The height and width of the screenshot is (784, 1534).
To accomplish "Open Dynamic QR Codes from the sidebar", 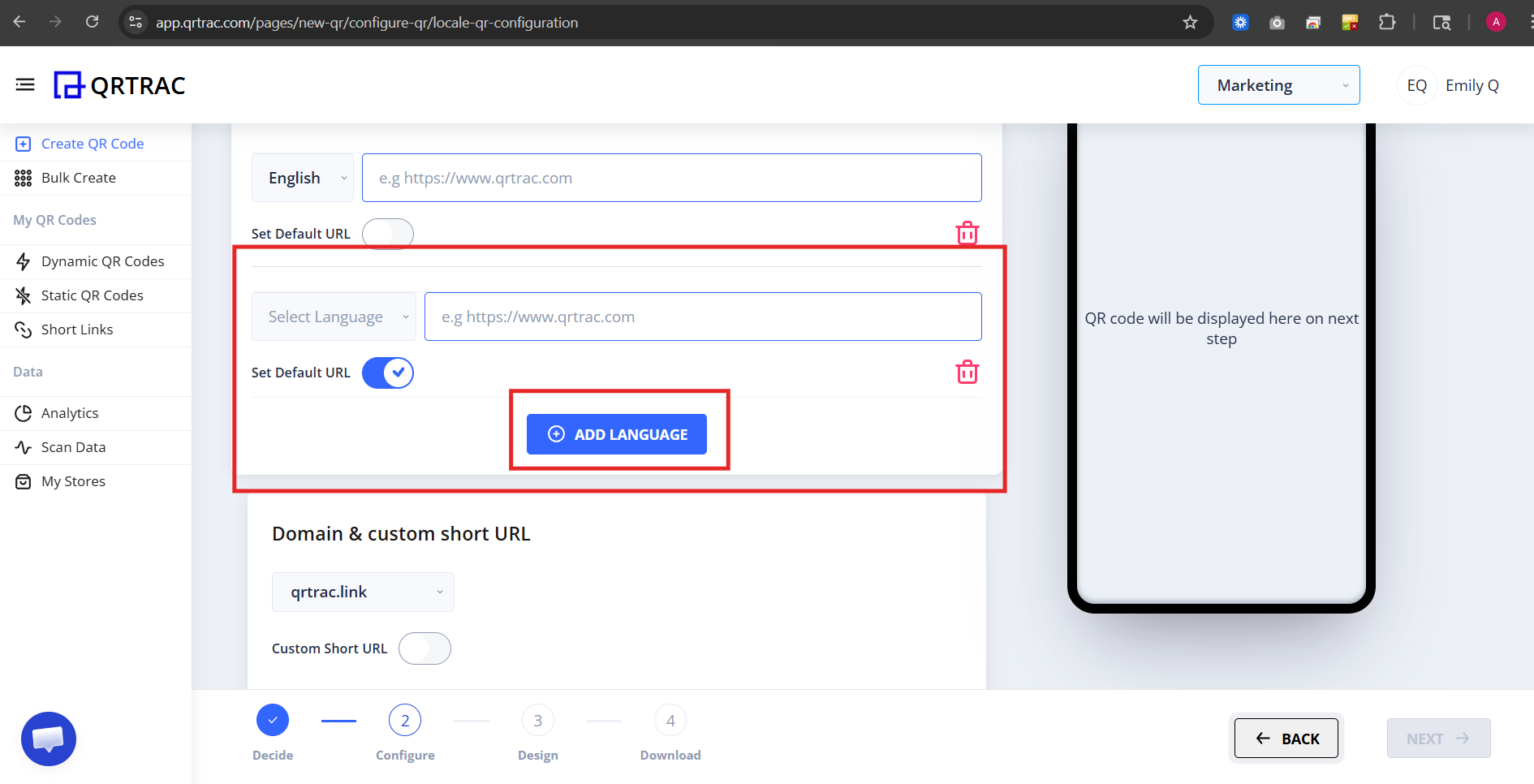I will coord(102,261).
